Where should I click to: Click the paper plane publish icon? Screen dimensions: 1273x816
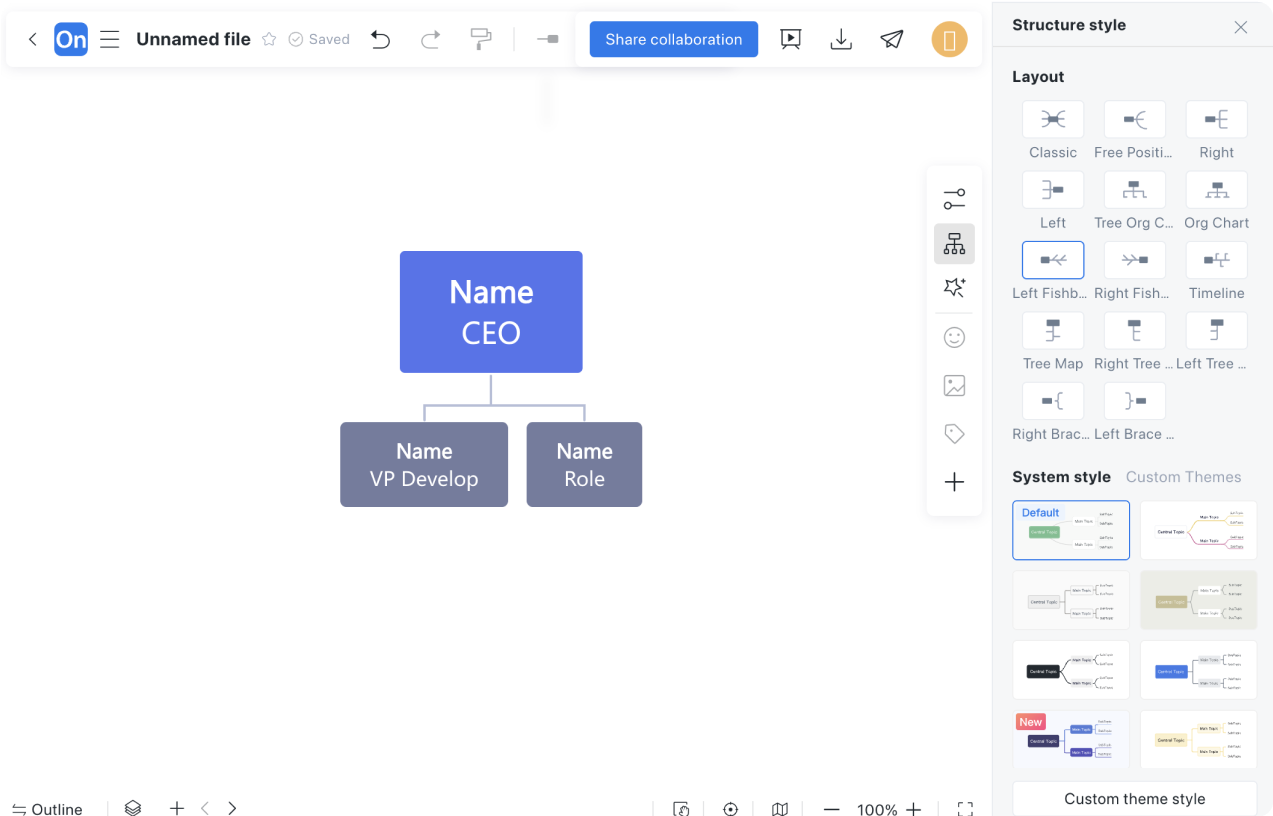[x=891, y=40]
